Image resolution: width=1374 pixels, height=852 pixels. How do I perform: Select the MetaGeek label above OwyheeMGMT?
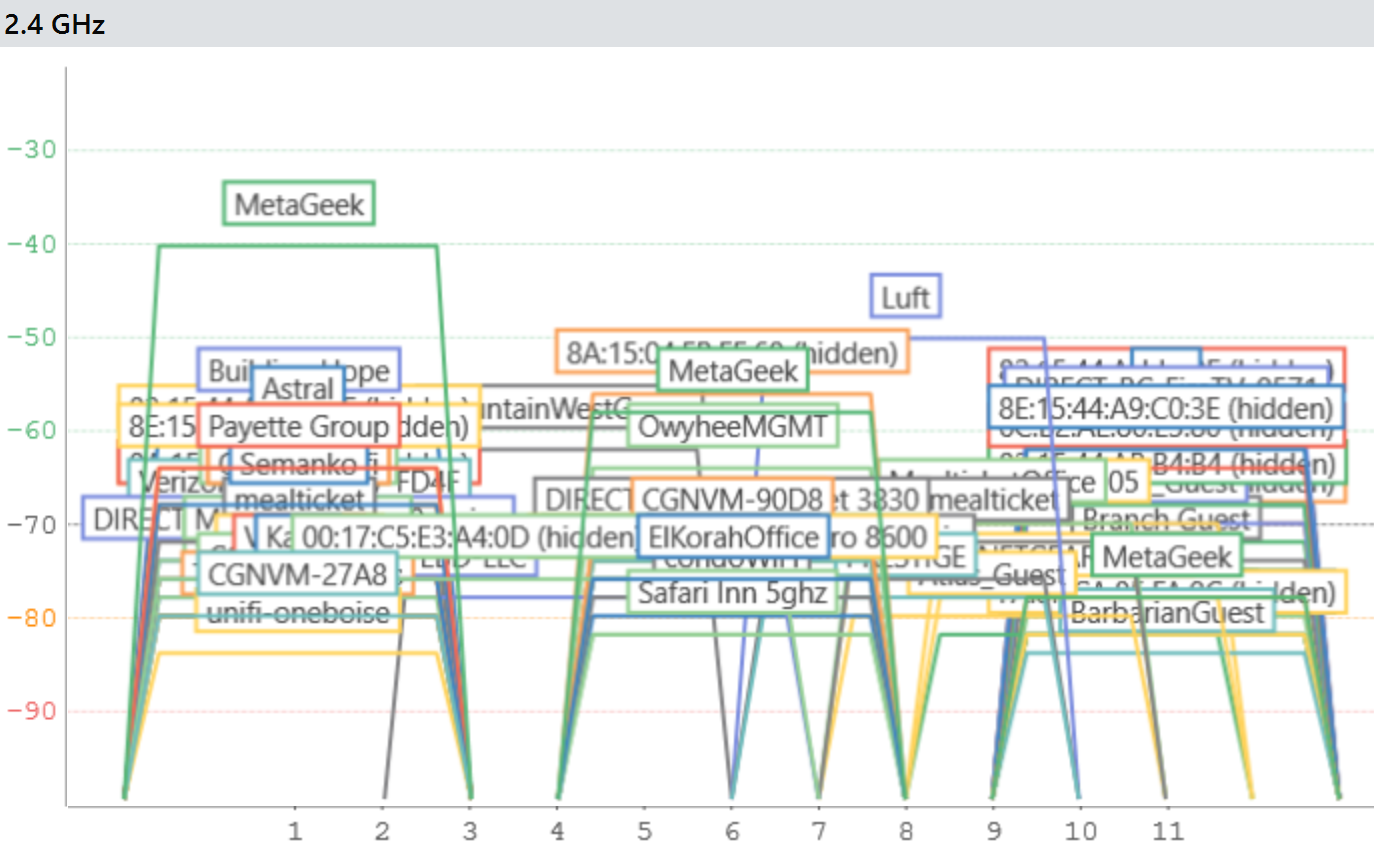point(733,371)
